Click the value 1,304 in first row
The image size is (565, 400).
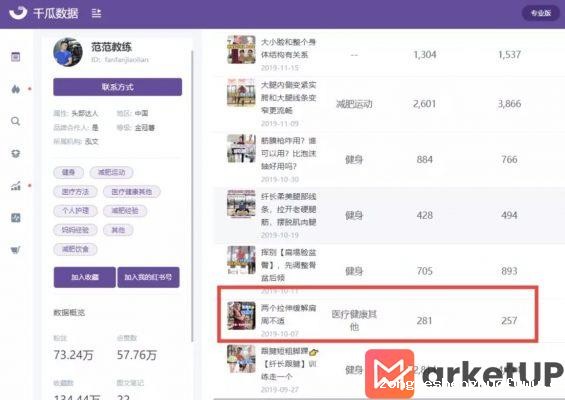coord(424,55)
